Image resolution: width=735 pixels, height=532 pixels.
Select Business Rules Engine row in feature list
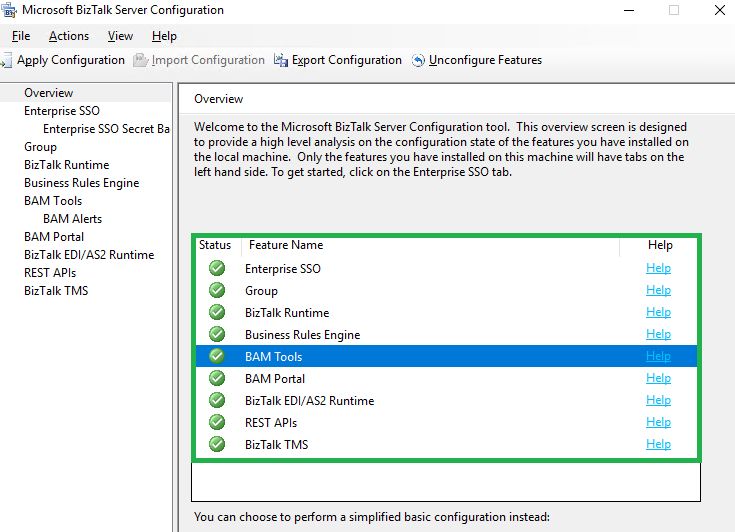446,334
